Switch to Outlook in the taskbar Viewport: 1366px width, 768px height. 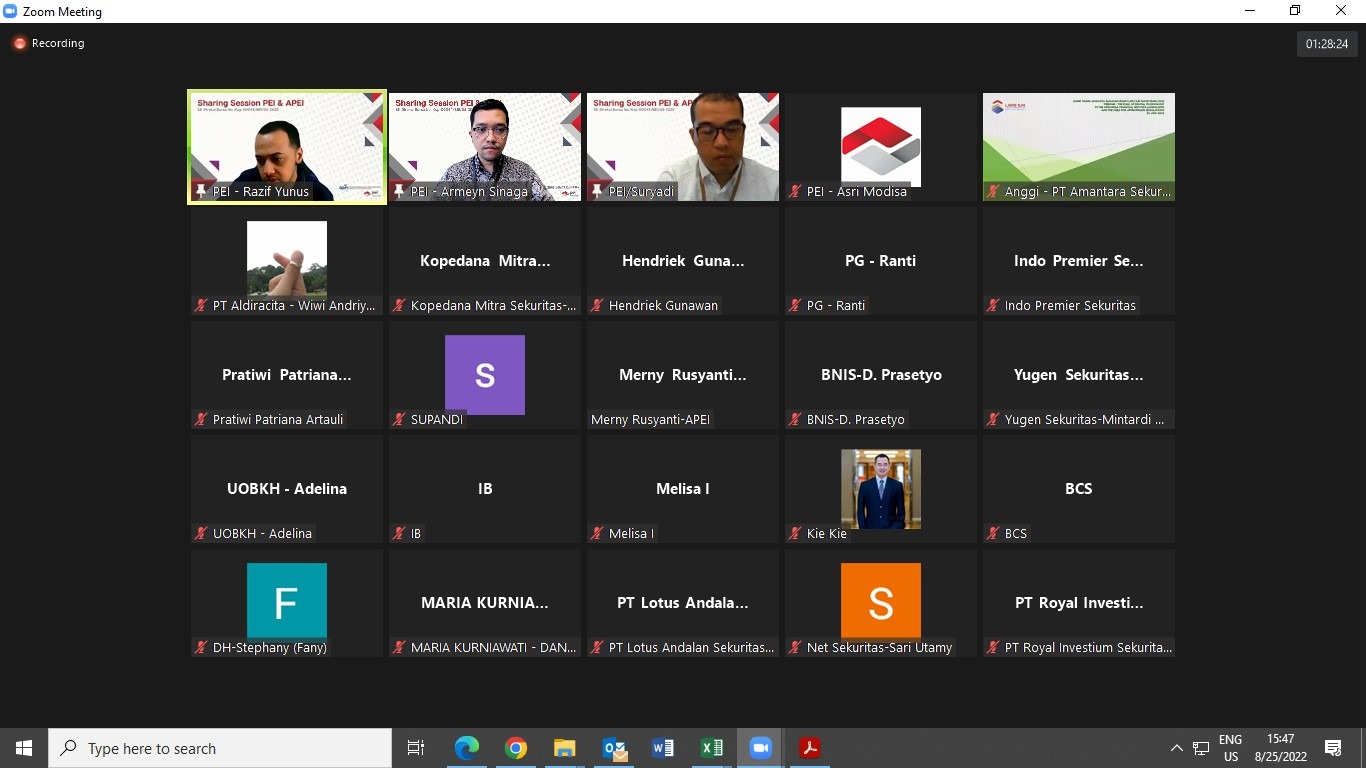click(614, 748)
